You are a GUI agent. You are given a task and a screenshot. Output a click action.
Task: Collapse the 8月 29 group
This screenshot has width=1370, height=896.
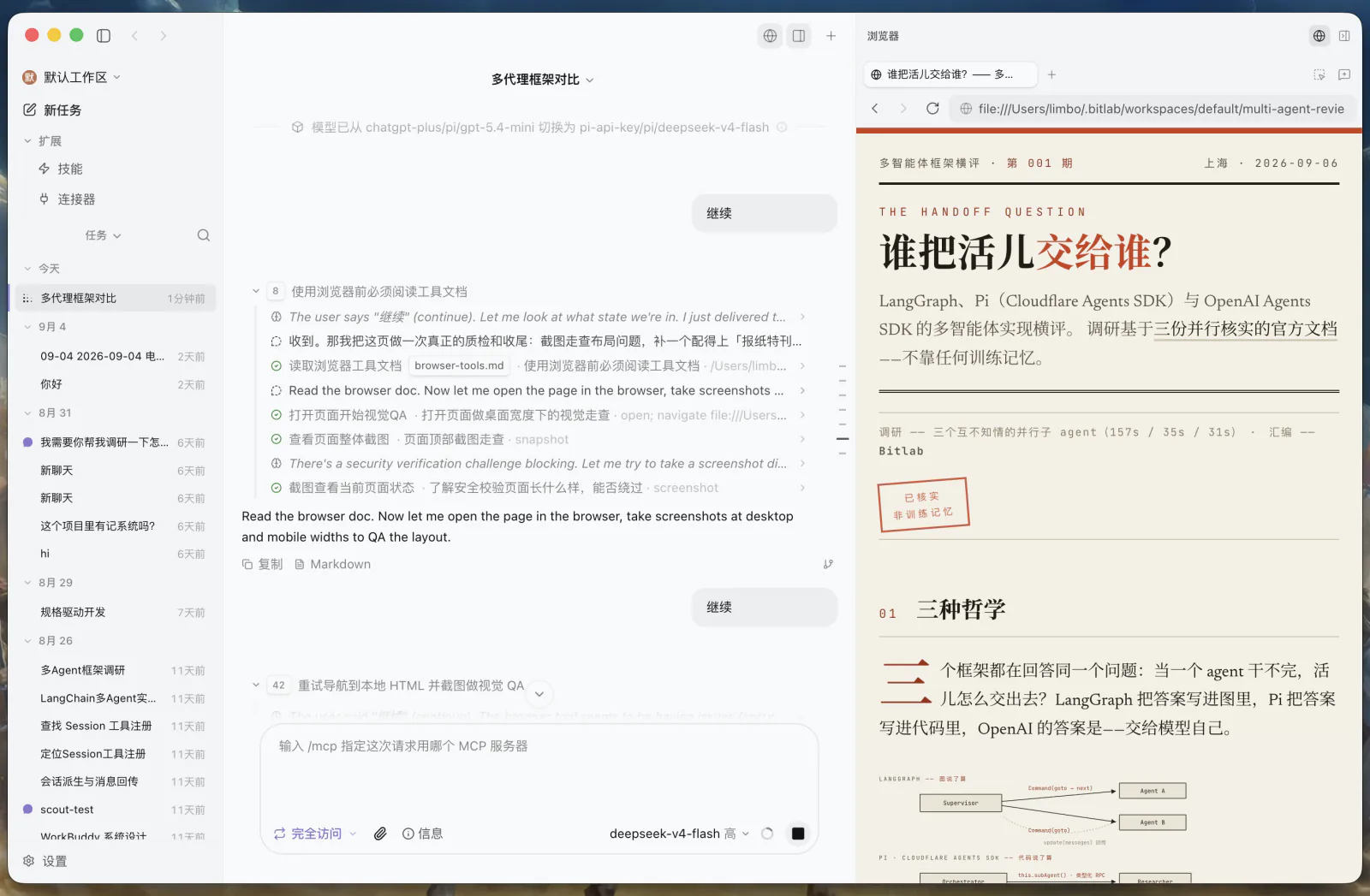pos(49,583)
